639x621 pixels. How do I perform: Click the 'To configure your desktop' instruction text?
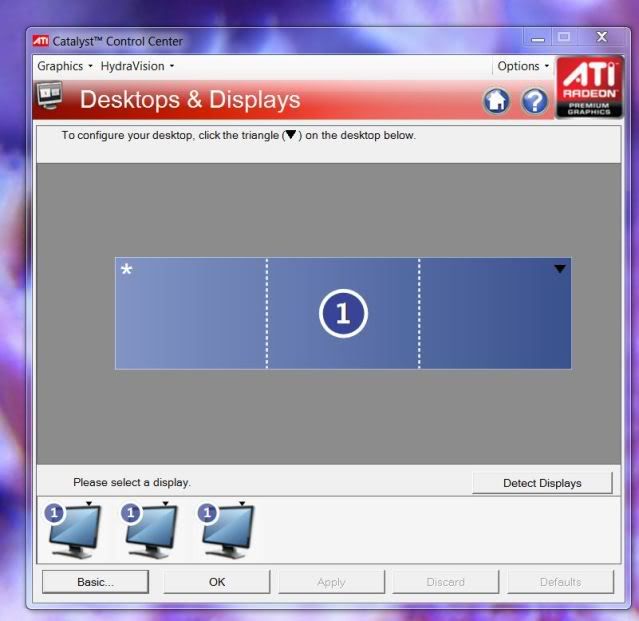239,135
